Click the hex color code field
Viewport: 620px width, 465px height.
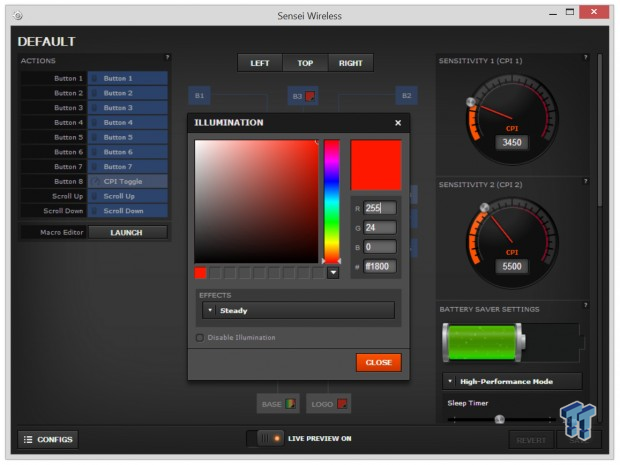[x=380, y=267]
